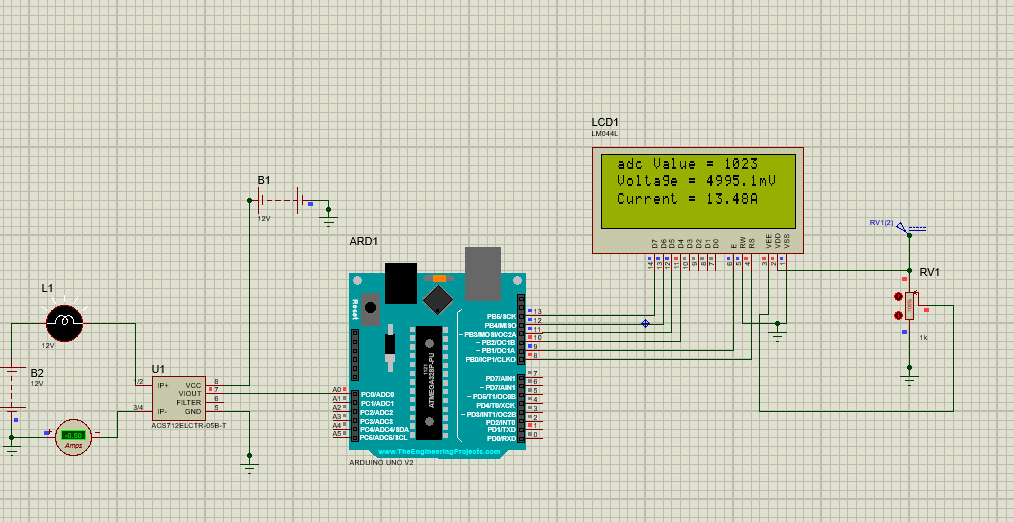Select the B2 battery symbol

tap(12, 389)
